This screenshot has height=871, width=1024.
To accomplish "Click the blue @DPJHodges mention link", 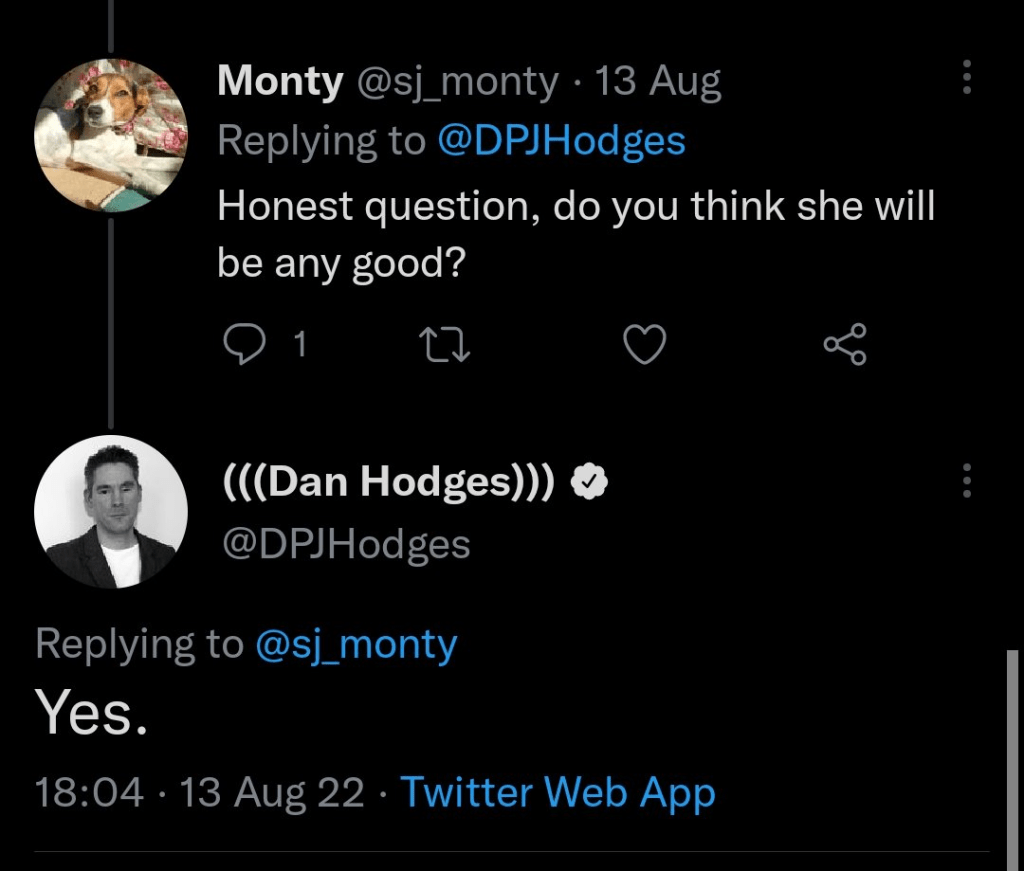I will pos(561,141).
